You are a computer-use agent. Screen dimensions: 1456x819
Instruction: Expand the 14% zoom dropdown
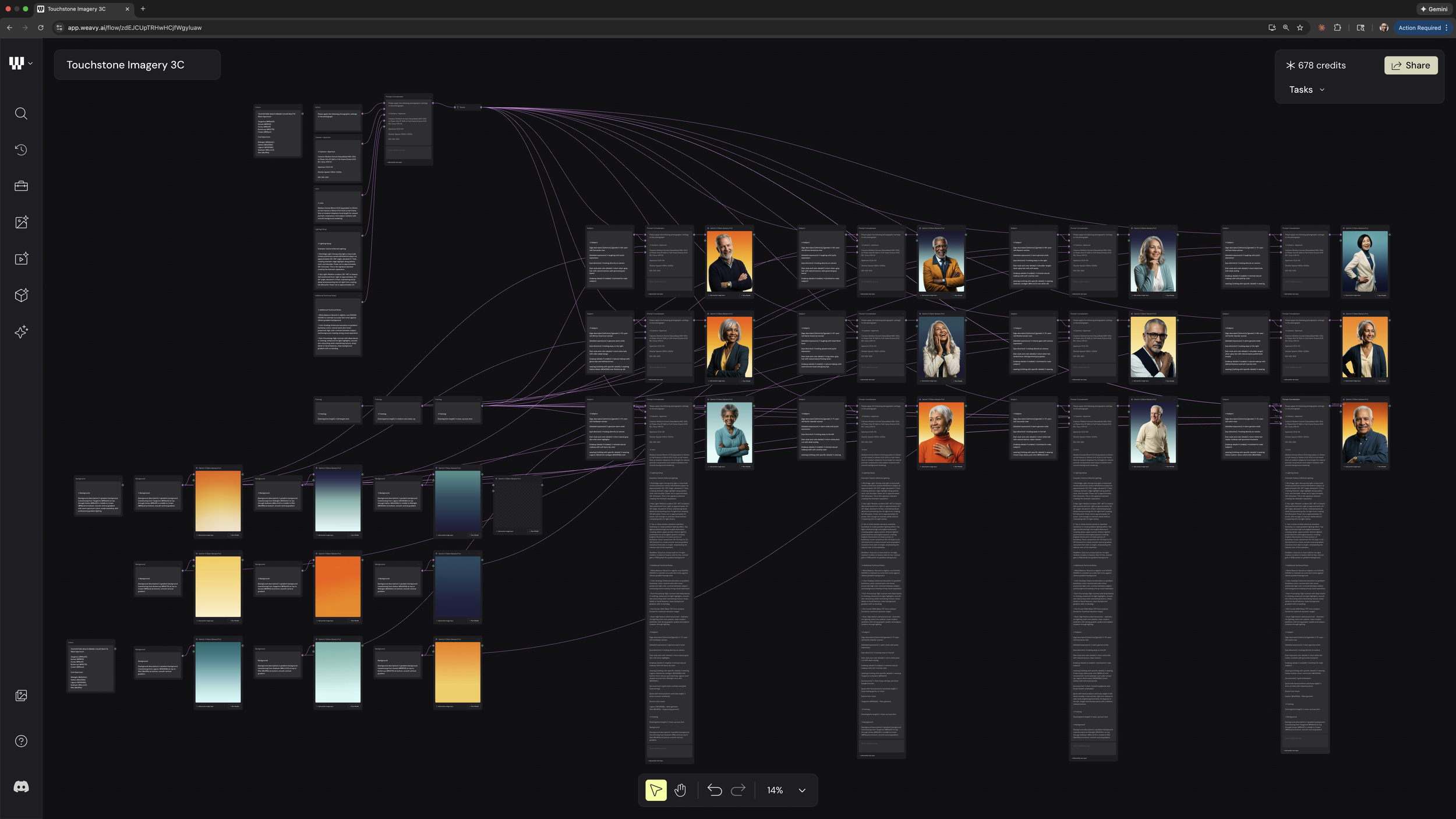point(801,790)
